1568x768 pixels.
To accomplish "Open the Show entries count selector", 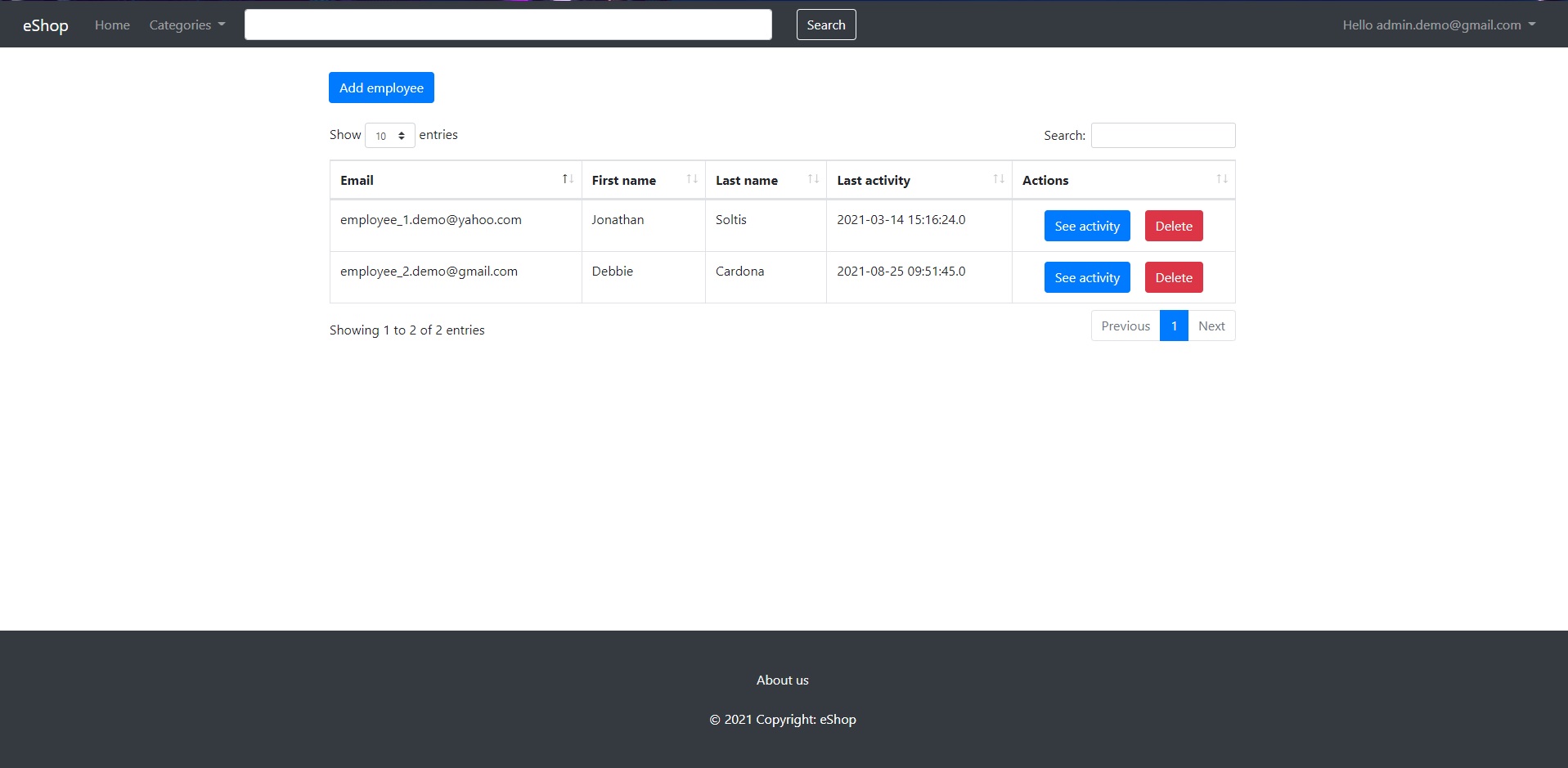I will pos(389,135).
